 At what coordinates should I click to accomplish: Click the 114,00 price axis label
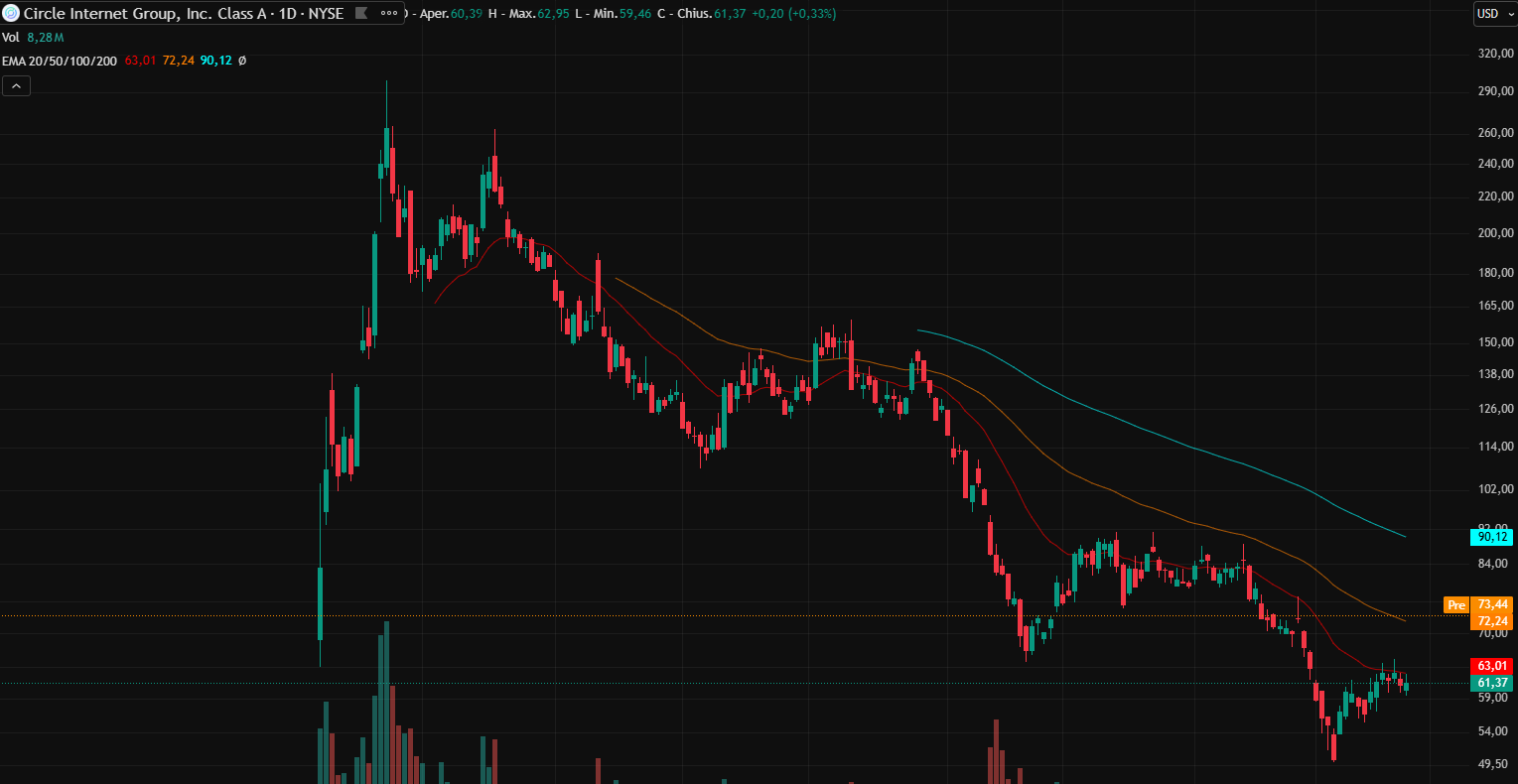tap(1495, 447)
